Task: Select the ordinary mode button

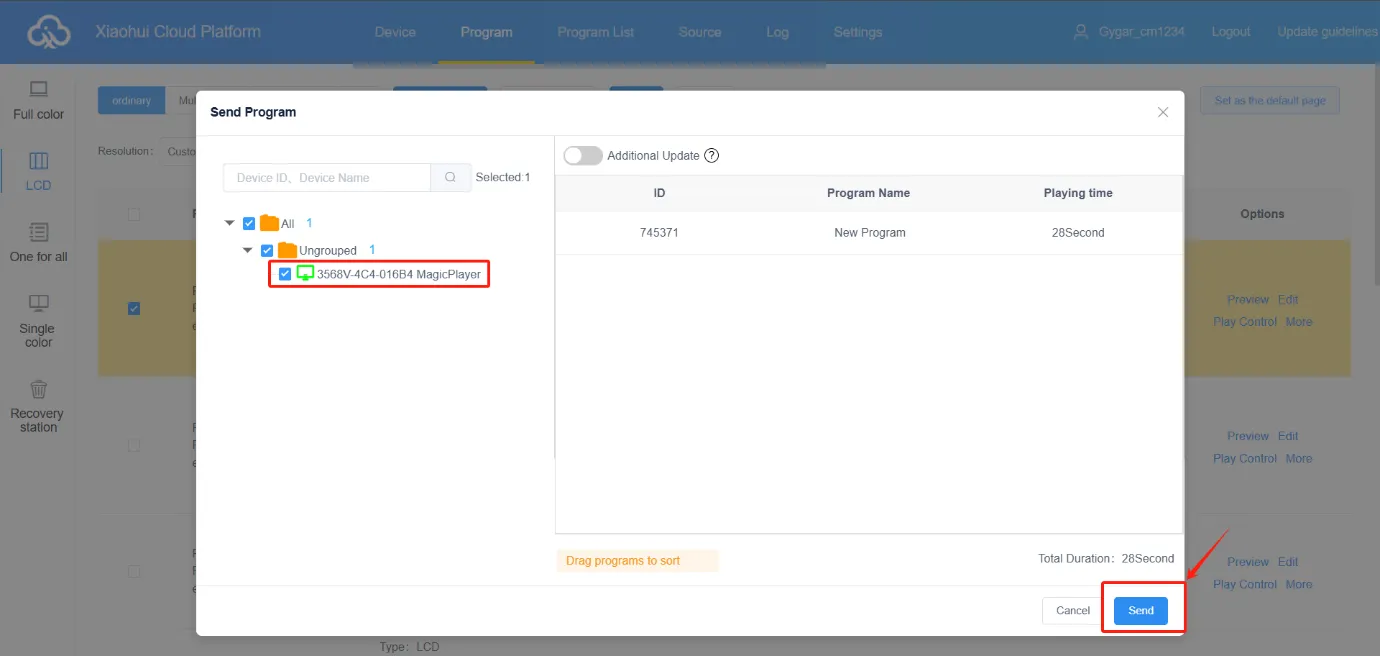Action: click(x=131, y=100)
